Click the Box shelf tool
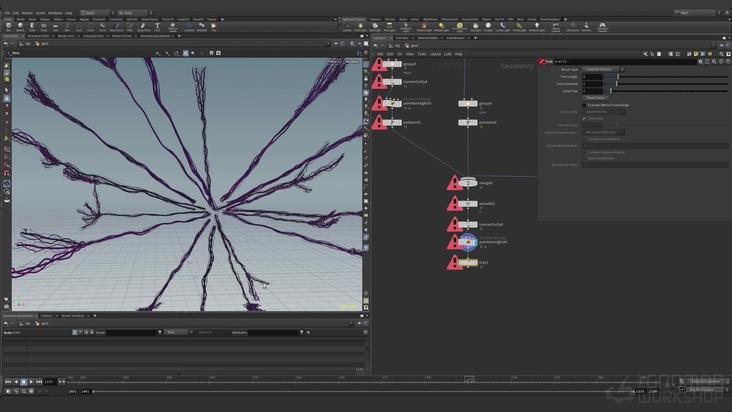Viewport: 732px width, 412px height. 9,27
